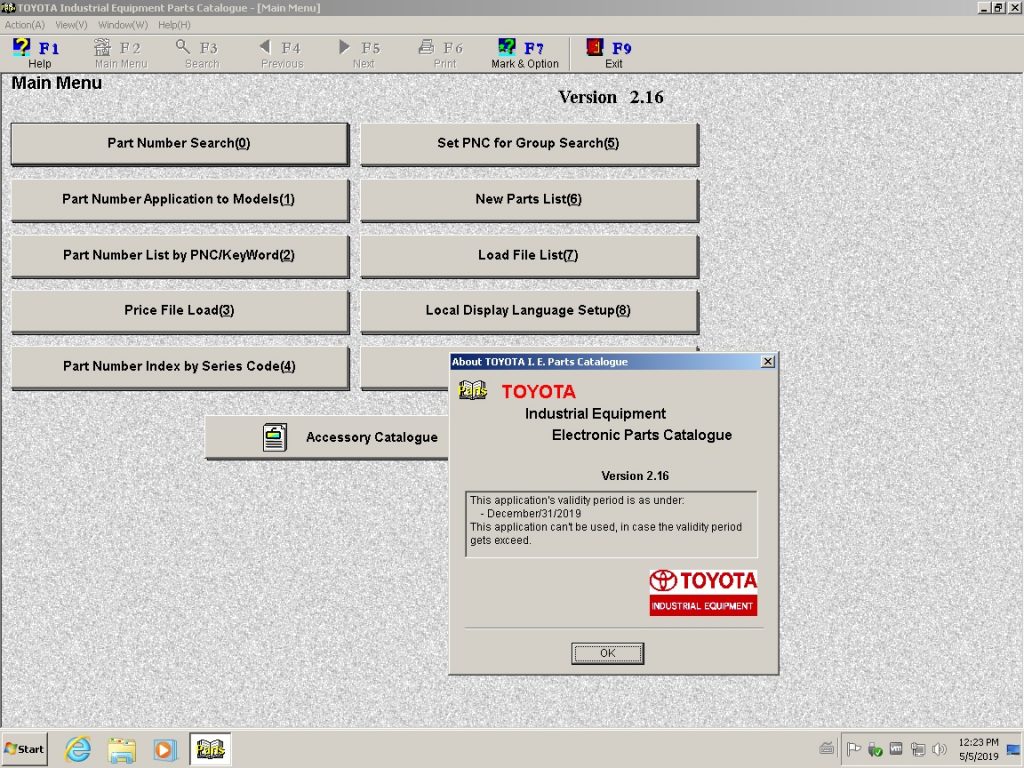Screen dimensions: 1024x768
Task: Open the Window(W) menu
Action: [x=123, y=24]
